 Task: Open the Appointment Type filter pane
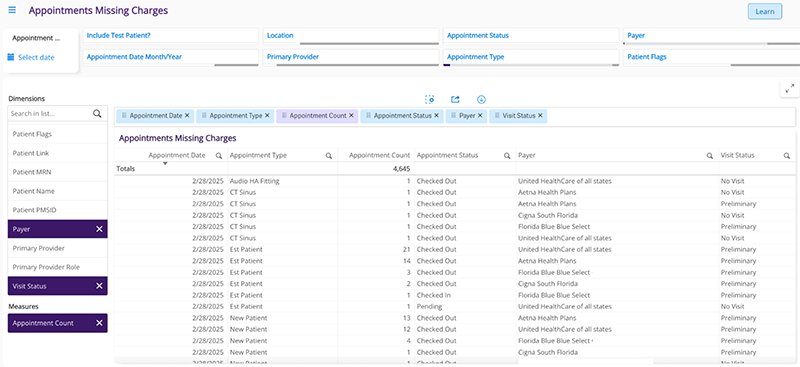point(531,57)
